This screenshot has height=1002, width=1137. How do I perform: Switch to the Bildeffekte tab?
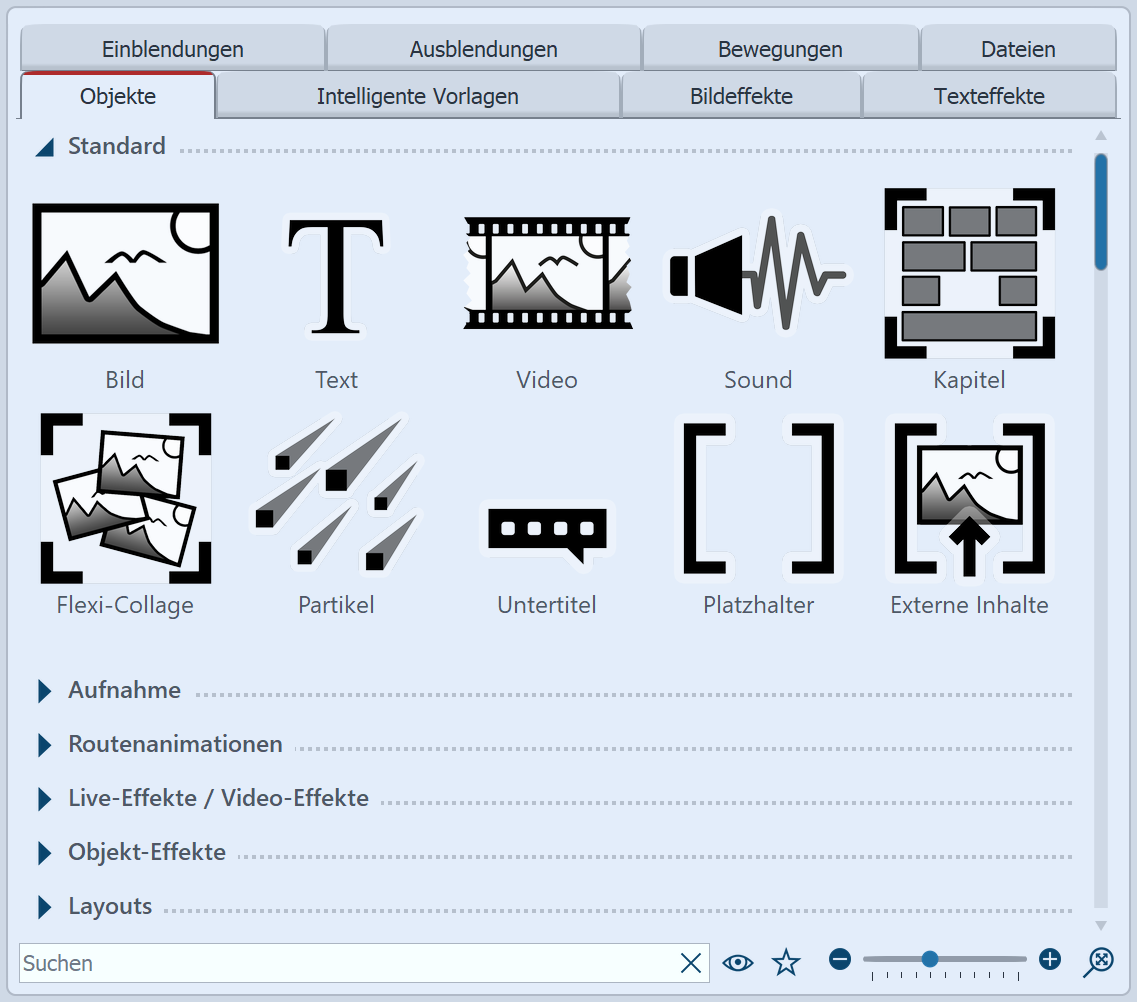click(x=742, y=96)
